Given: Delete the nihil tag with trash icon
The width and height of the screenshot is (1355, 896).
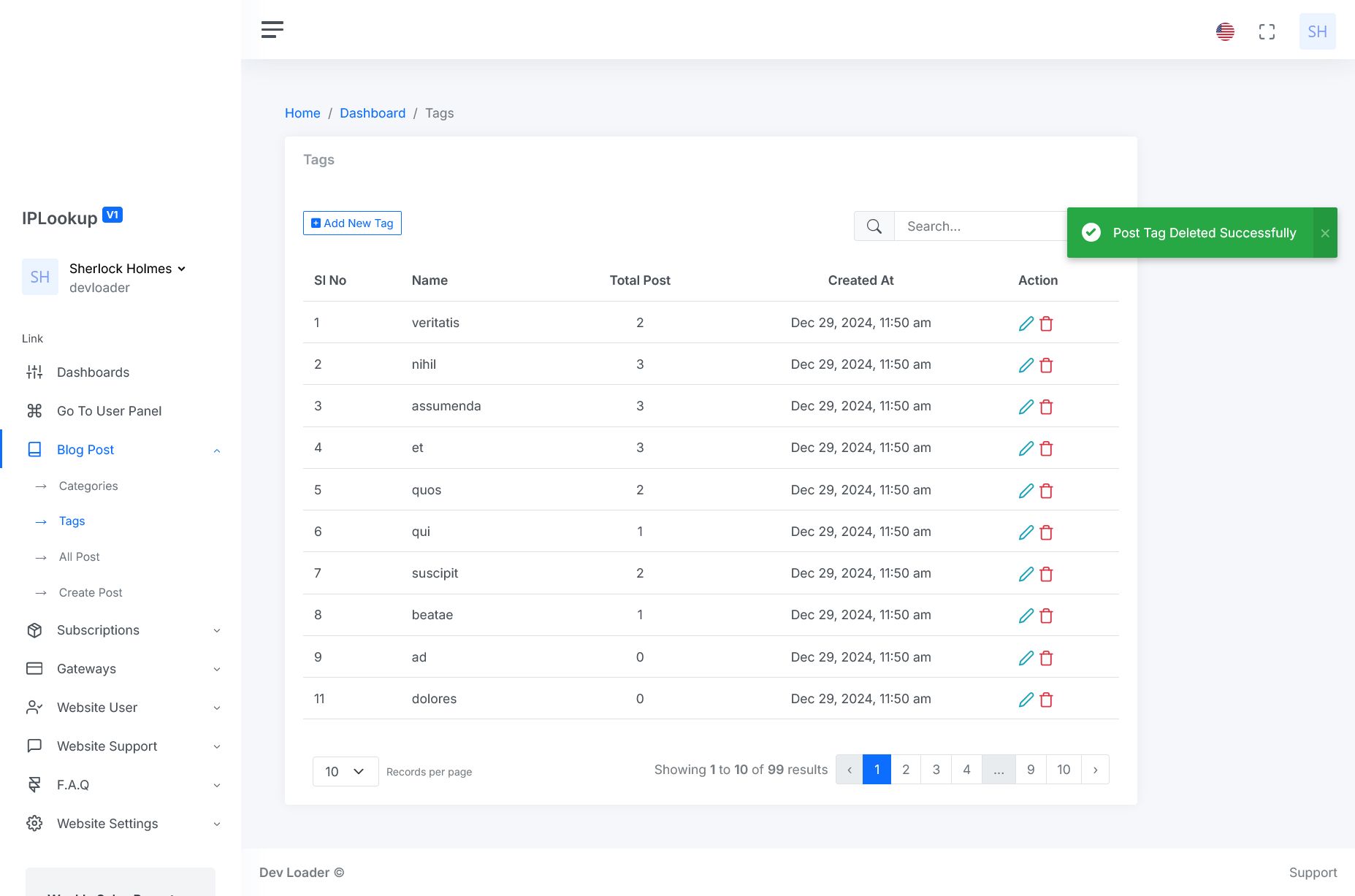Looking at the screenshot, I should click(x=1046, y=365).
